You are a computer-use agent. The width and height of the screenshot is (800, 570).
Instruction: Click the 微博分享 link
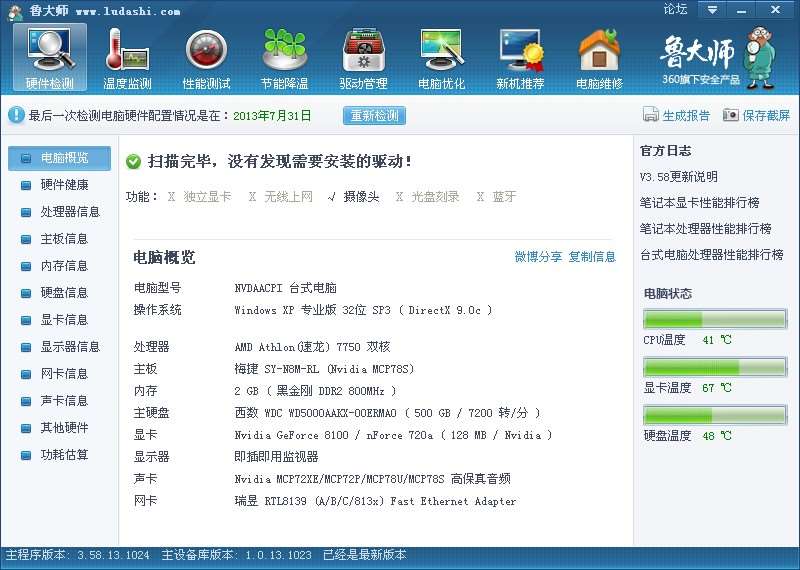click(x=538, y=257)
